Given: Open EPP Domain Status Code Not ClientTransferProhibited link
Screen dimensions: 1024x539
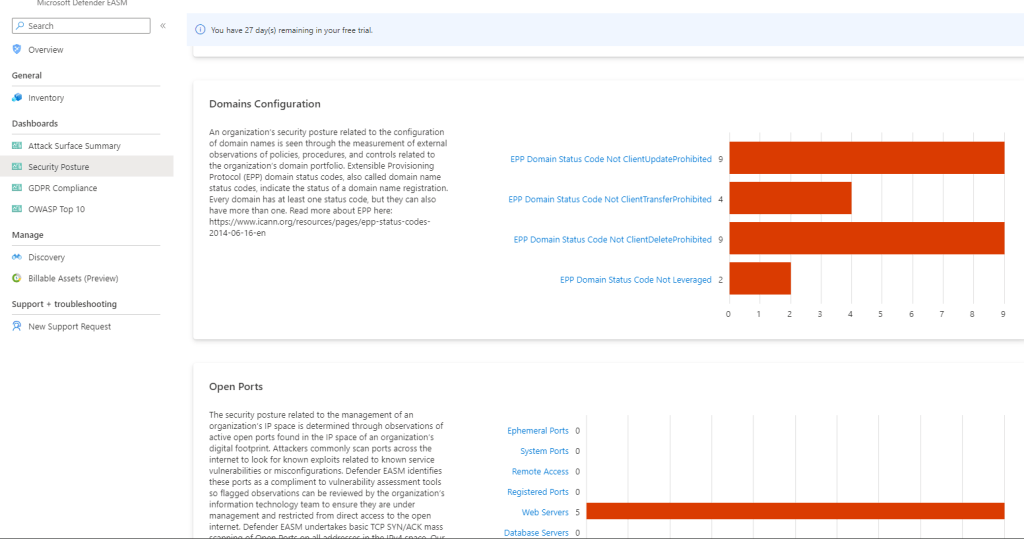Looking at the screenshot, I should tap(609, 199).
